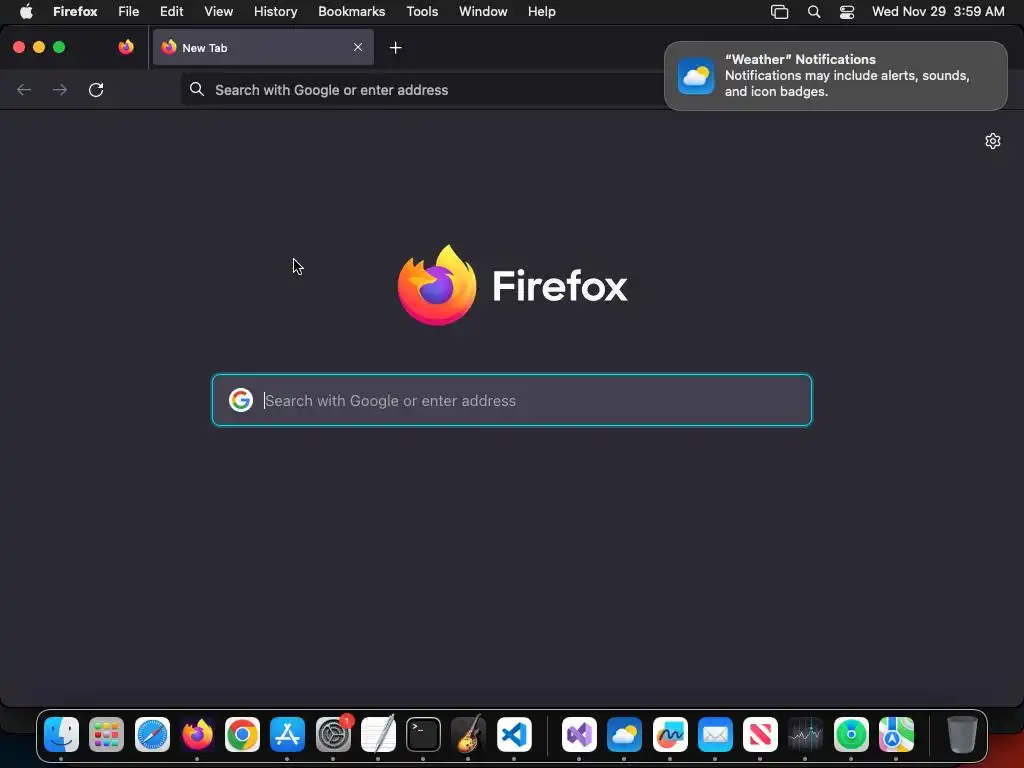Go back to previous page
The image size is (1024, 768).
click(24, 89)
